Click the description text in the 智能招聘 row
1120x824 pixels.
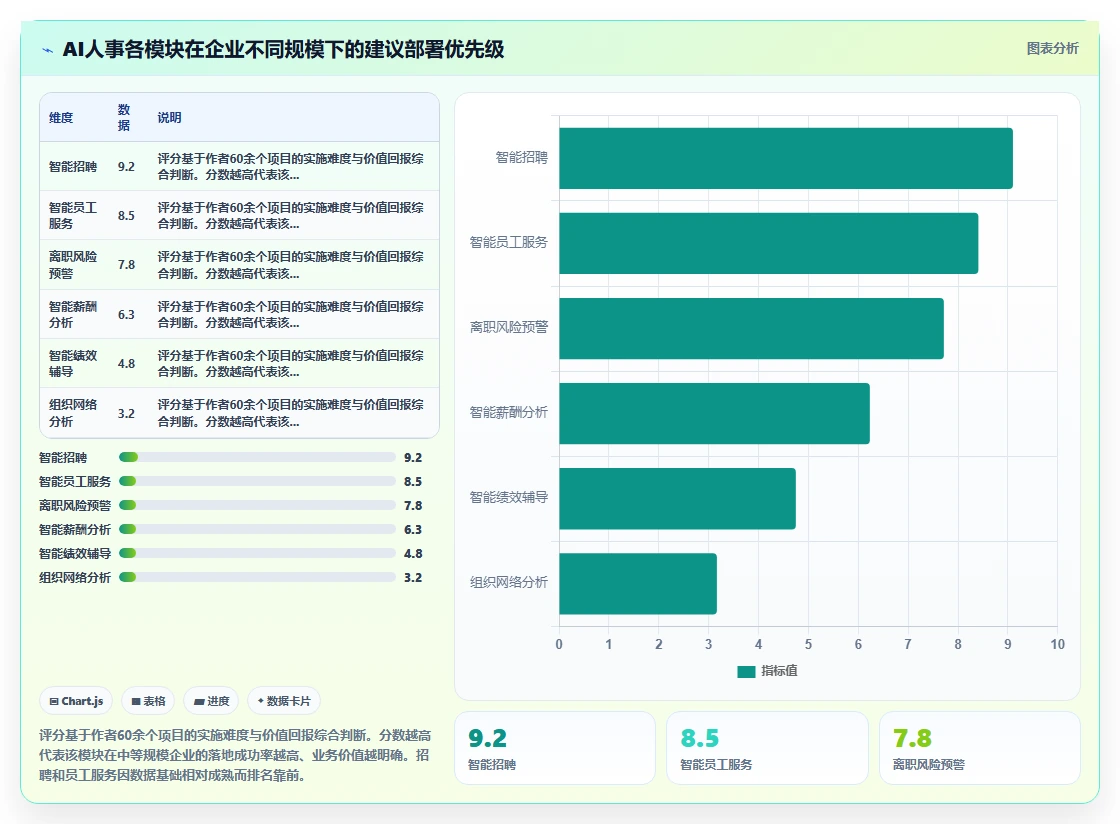(291, 166)
